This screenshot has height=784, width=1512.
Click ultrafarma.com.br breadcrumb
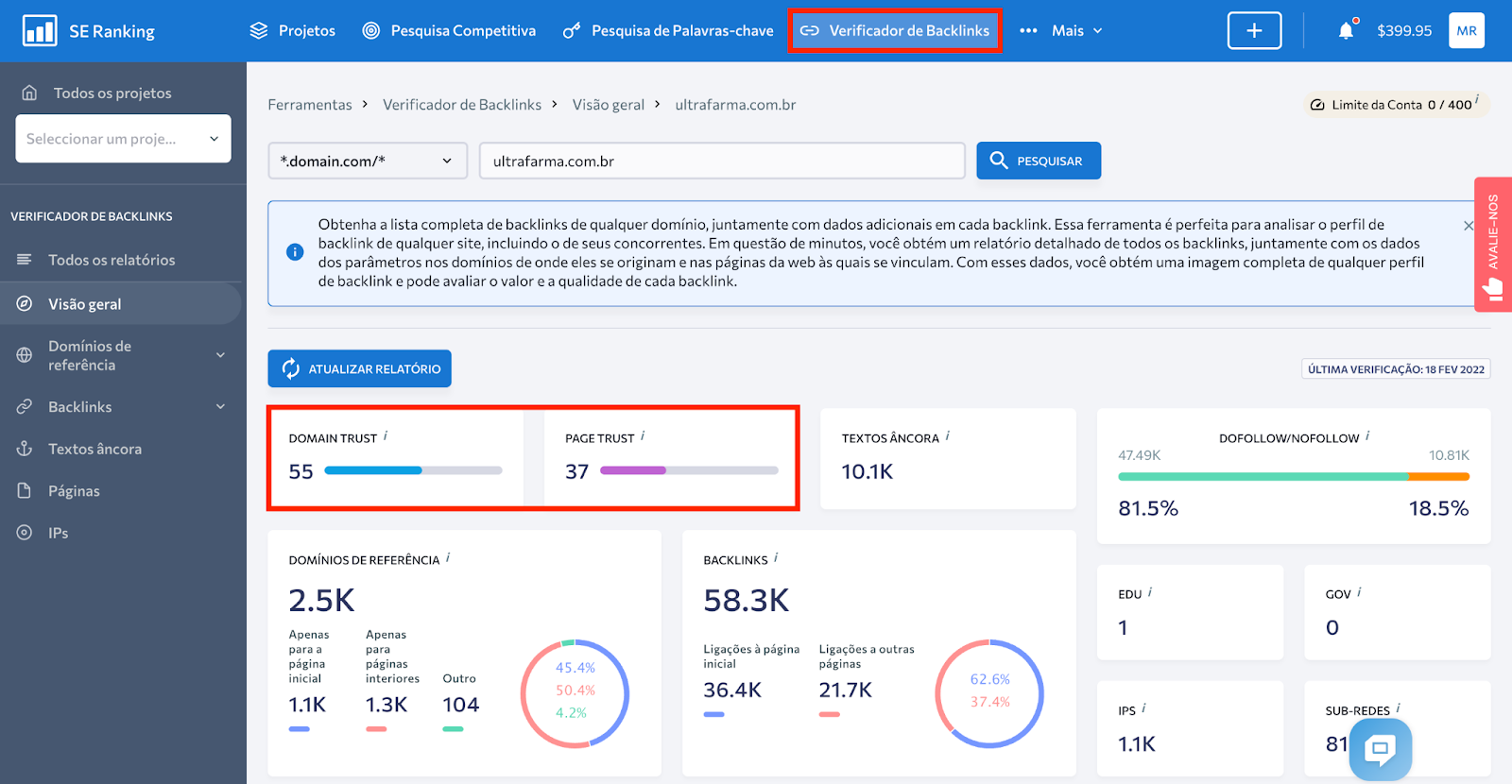[735, 105]
